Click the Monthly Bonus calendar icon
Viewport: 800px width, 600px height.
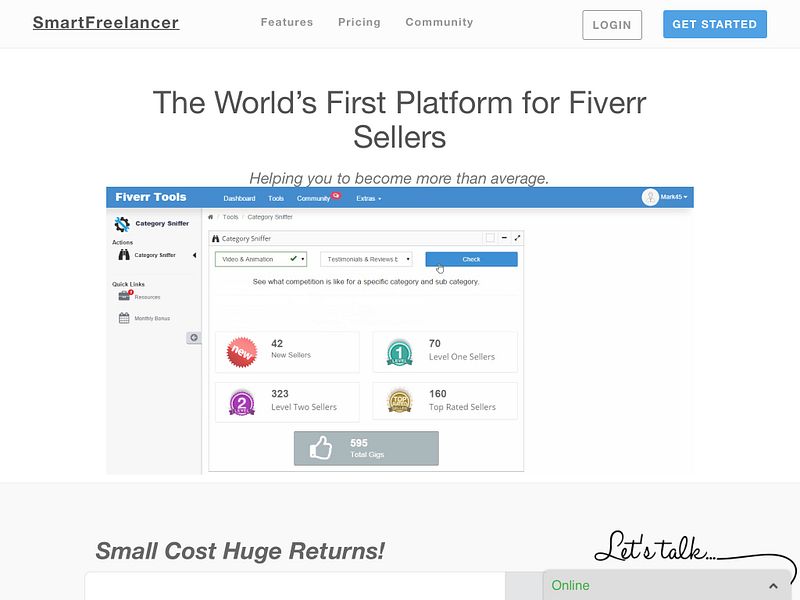click(x=124, y=318)
